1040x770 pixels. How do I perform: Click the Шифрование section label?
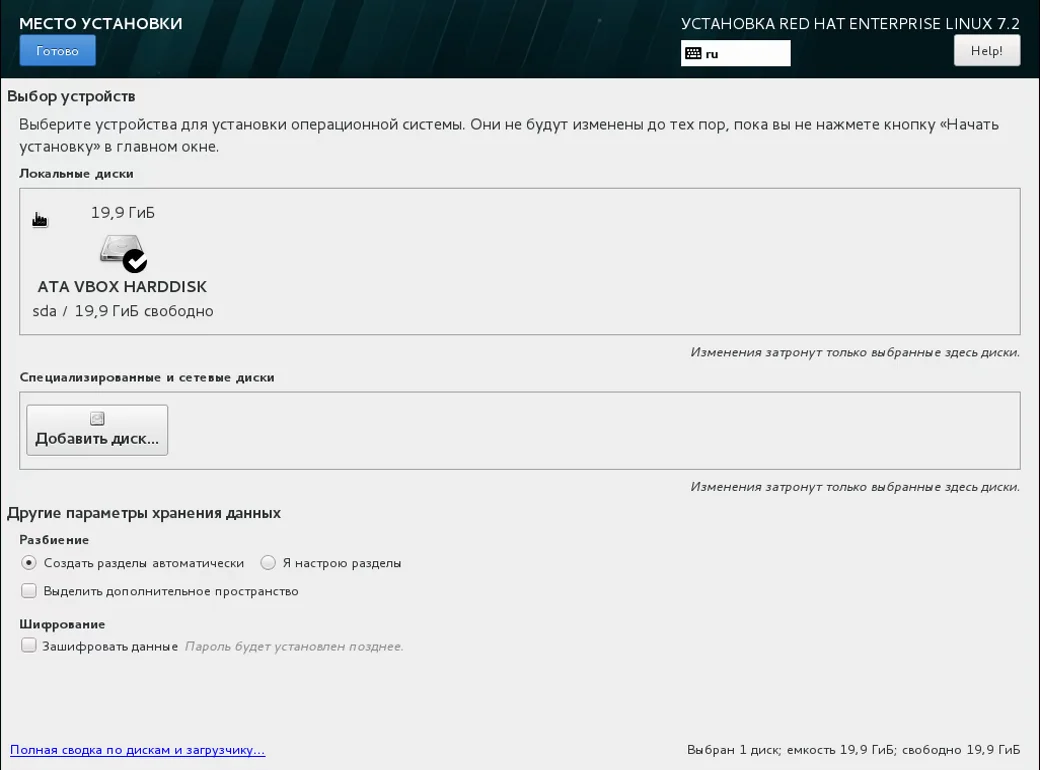(x=62, y=624)
